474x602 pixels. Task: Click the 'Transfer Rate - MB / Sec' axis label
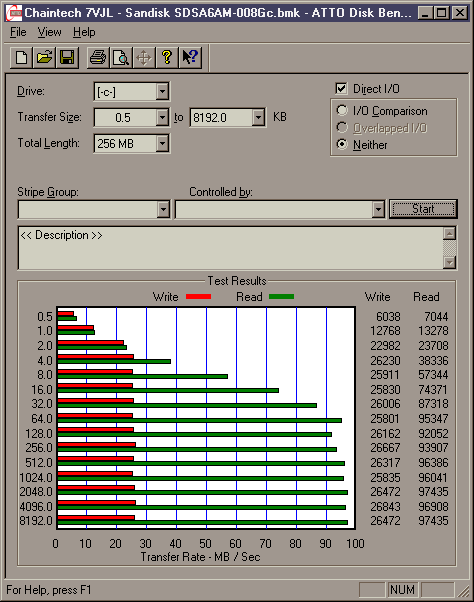pos(200,557)
